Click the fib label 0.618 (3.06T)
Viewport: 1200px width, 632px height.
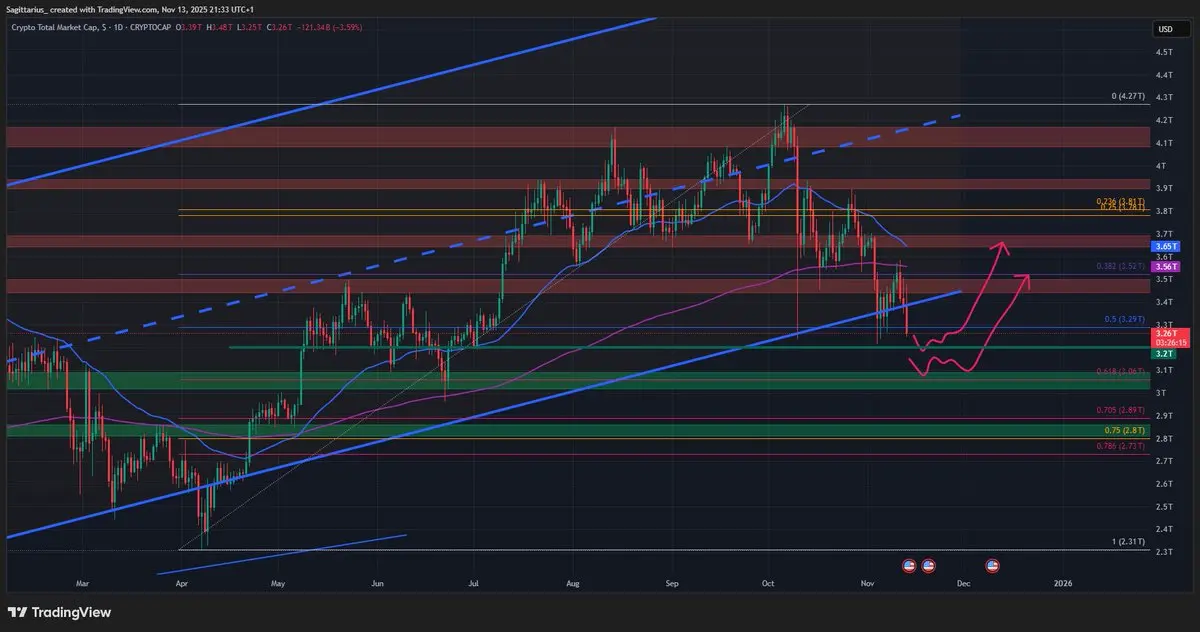pos(1119,371)
